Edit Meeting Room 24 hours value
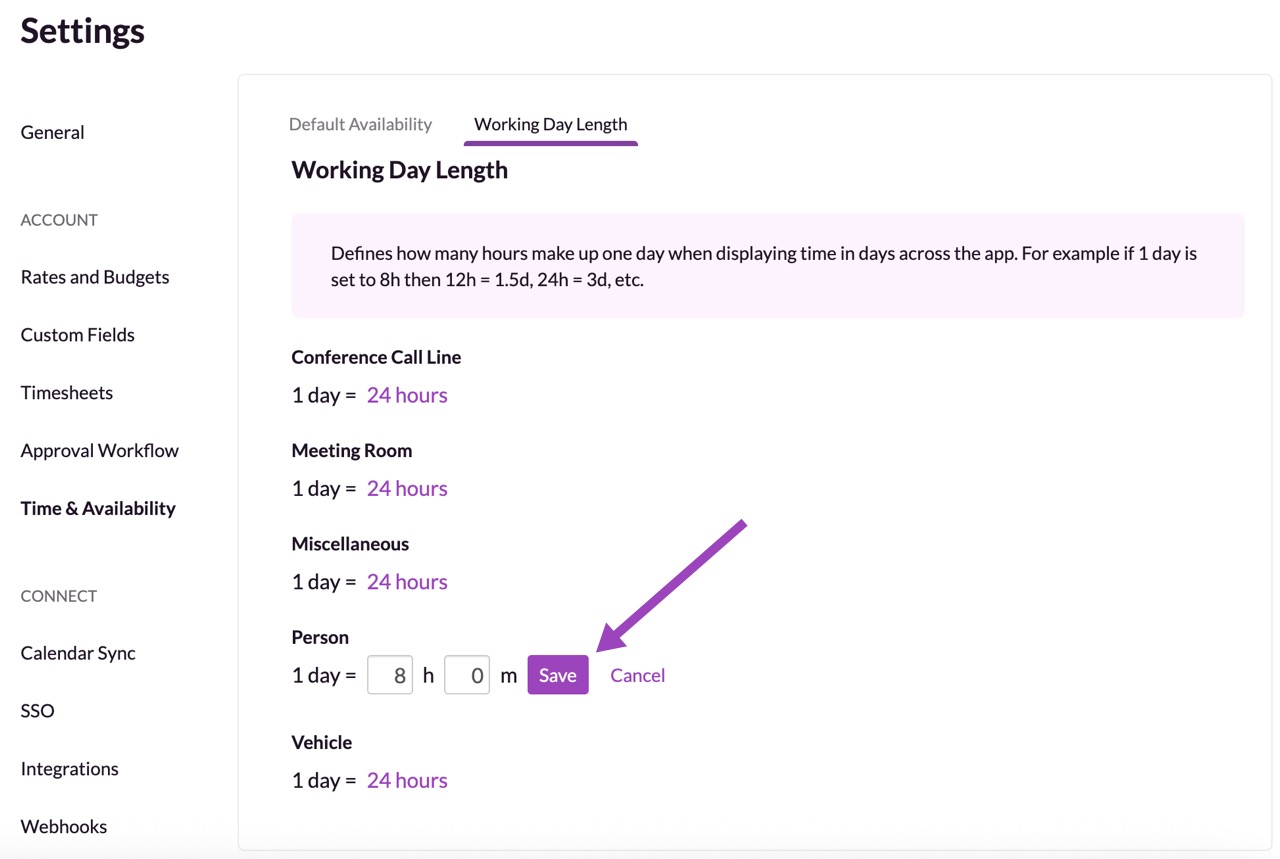 pos(407,488)
